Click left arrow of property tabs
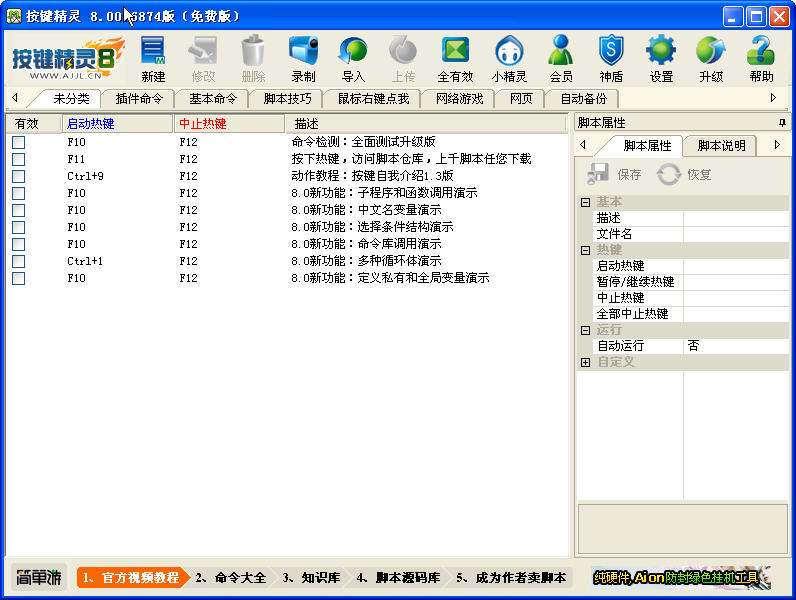796x600 pixels. [x=583, y=145]
